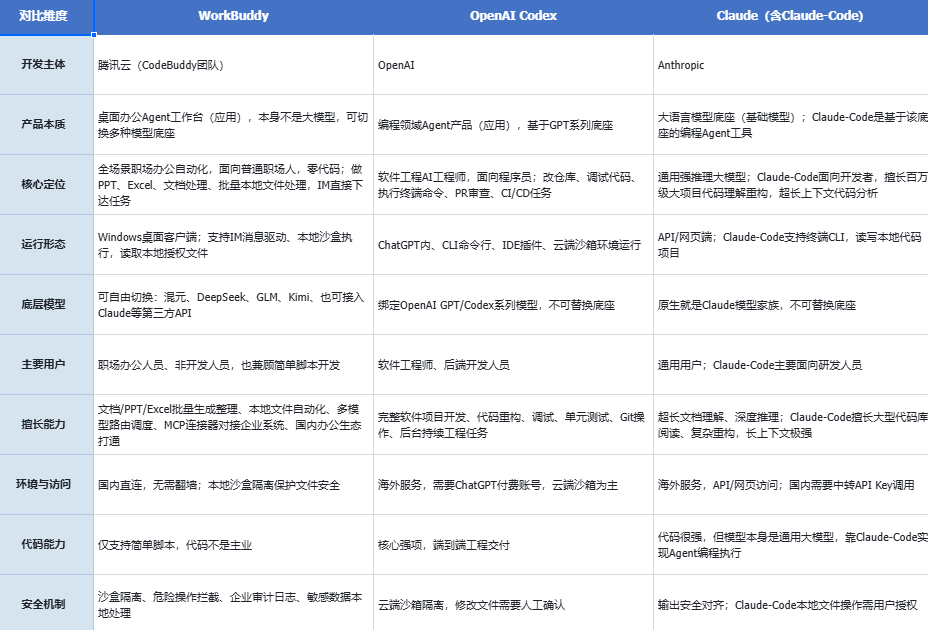Select the cell 腾讯云（CodeBuddy团队）
The image size is (928, 630).
coord(233,65)
